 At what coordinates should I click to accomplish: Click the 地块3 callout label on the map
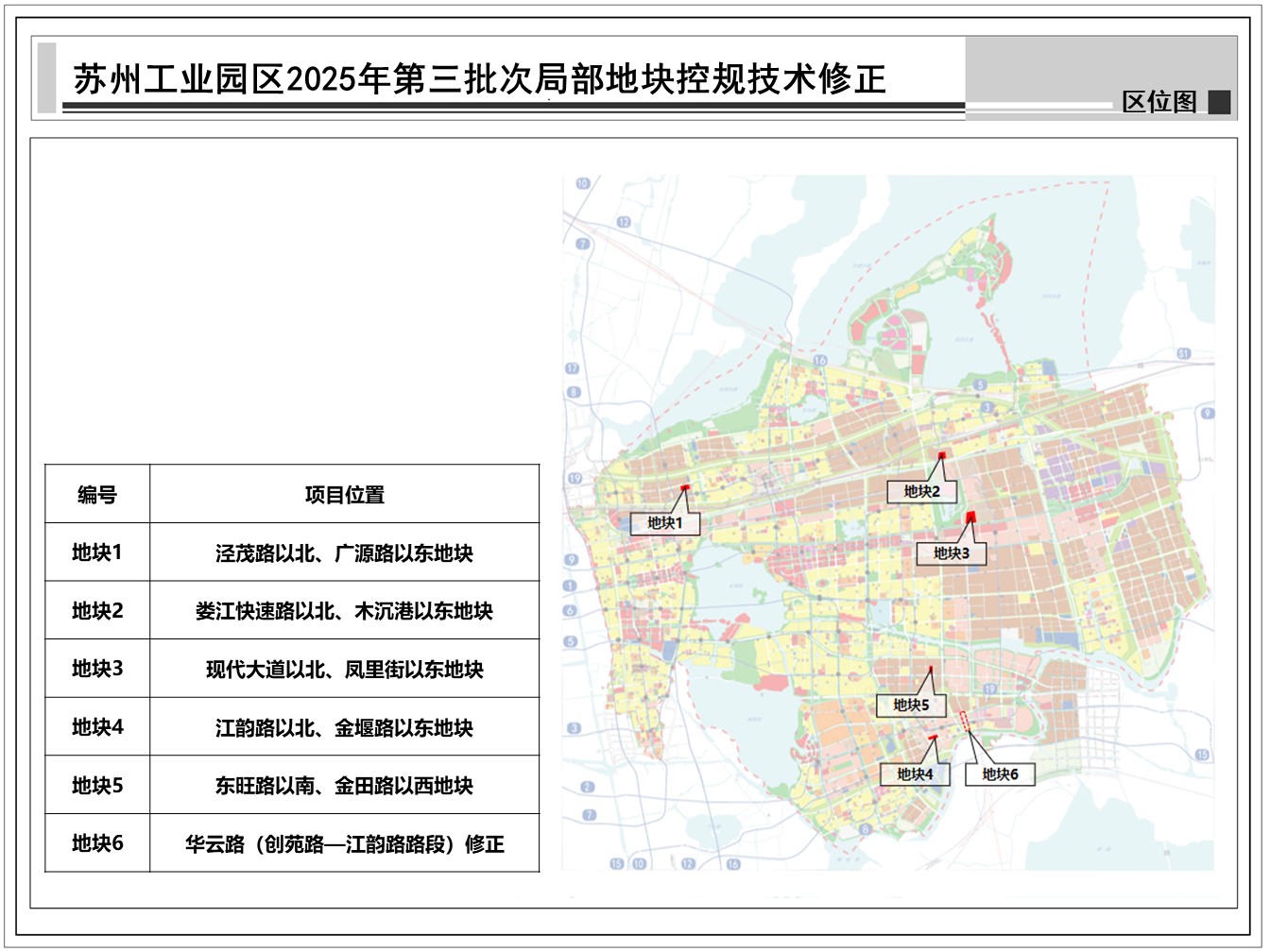click(951, 553)
